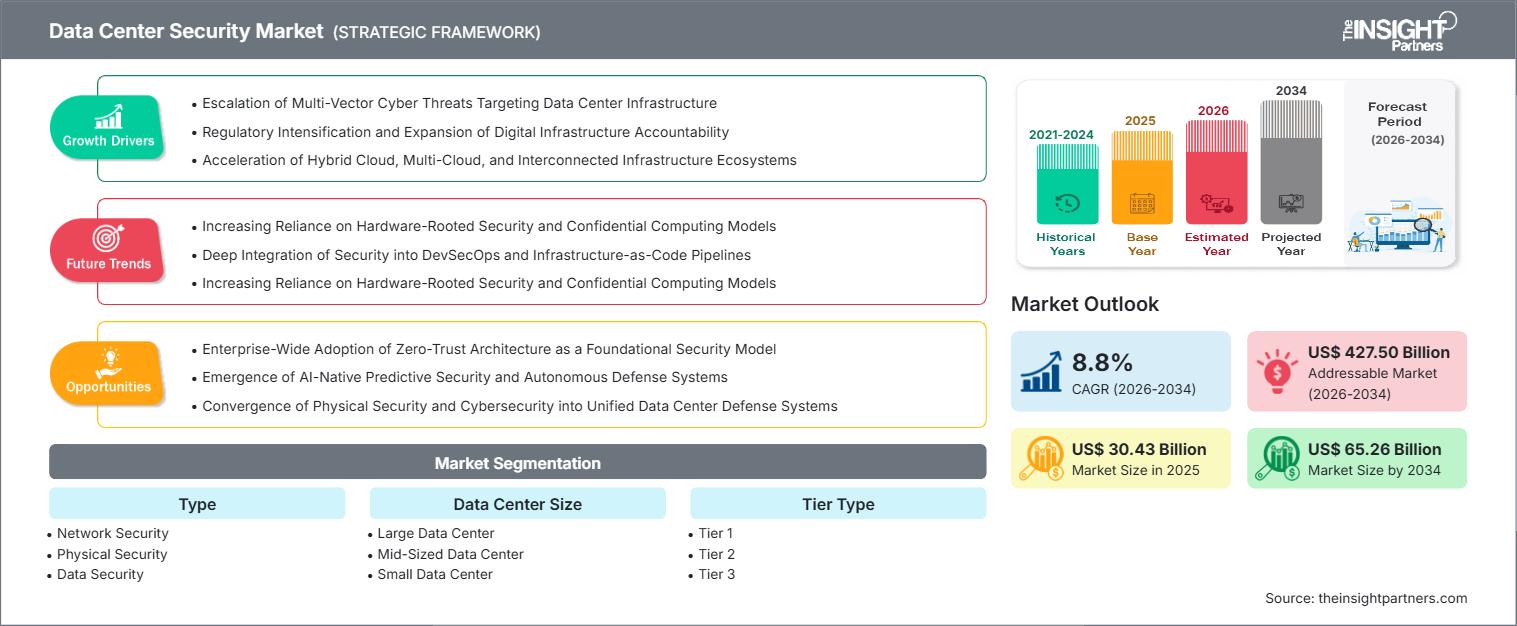Image resolution: width=1517 pixels, height=626 pixels.
Task: Select the Type segmentation header
Action: point(197,504)
